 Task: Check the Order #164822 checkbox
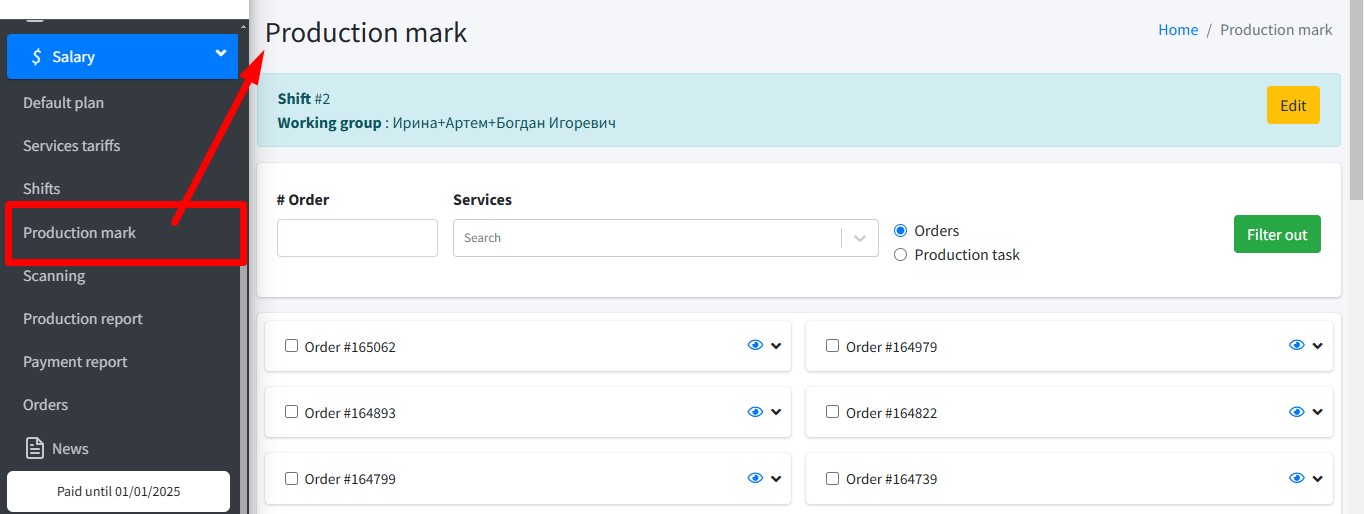pyautogui.click(x=833, y=412)
